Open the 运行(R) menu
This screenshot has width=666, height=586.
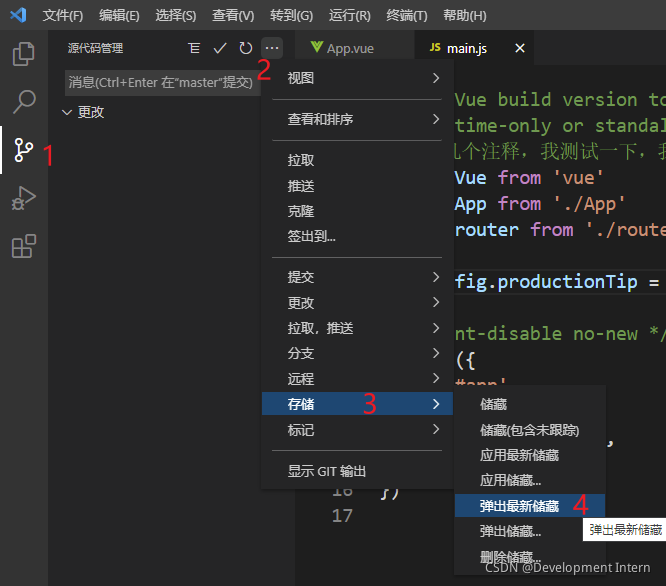[x=350, y=16]
